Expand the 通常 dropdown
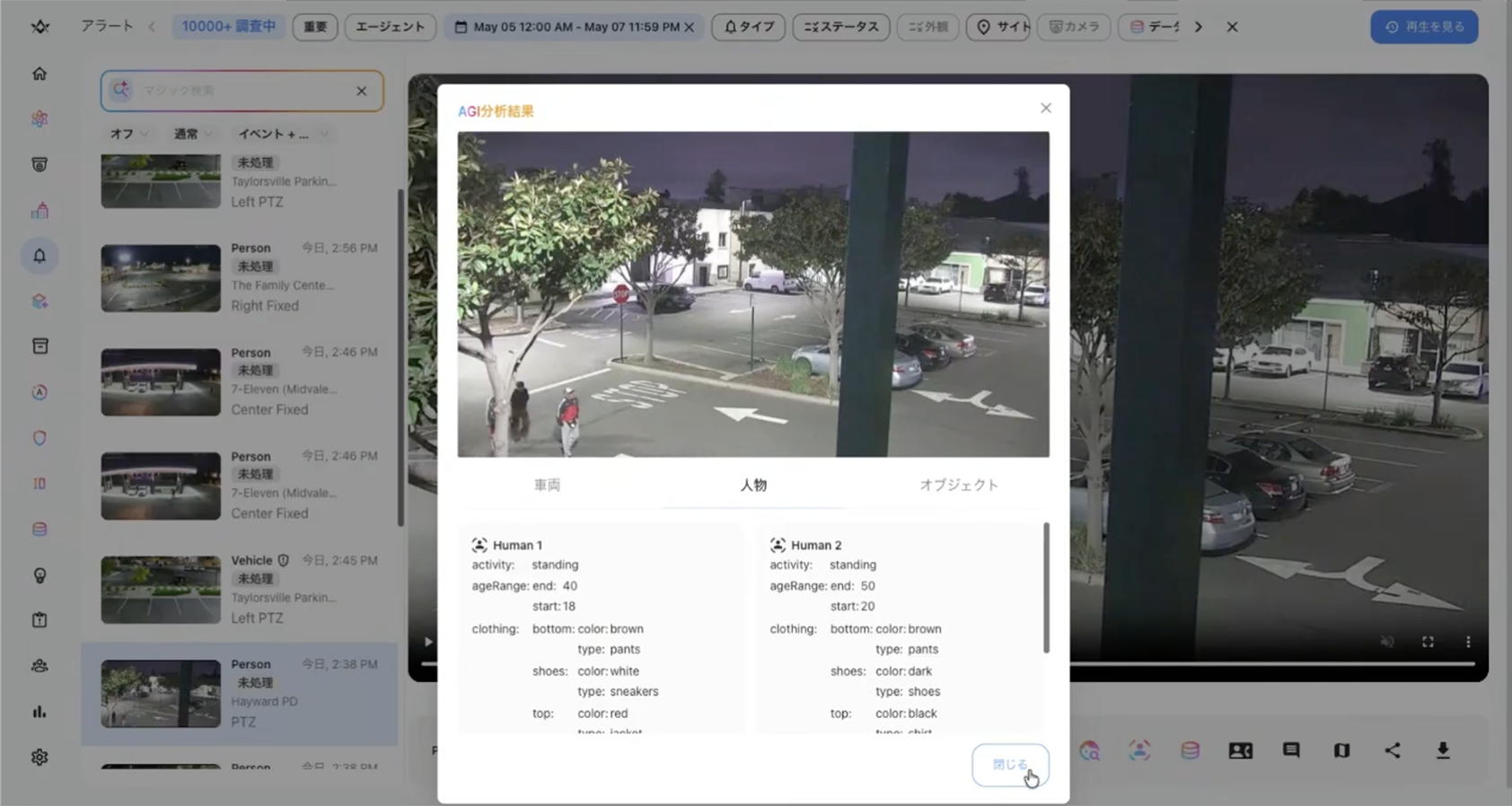Image resolution: width=1512 pixels, height=806 pixels. 193,134
